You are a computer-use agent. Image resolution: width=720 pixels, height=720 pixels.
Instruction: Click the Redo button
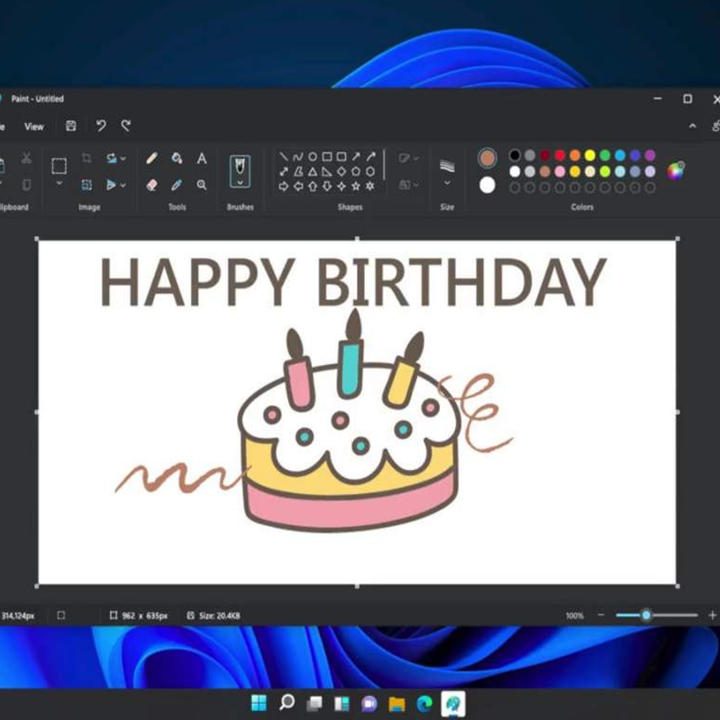click(x=126, y=126)
